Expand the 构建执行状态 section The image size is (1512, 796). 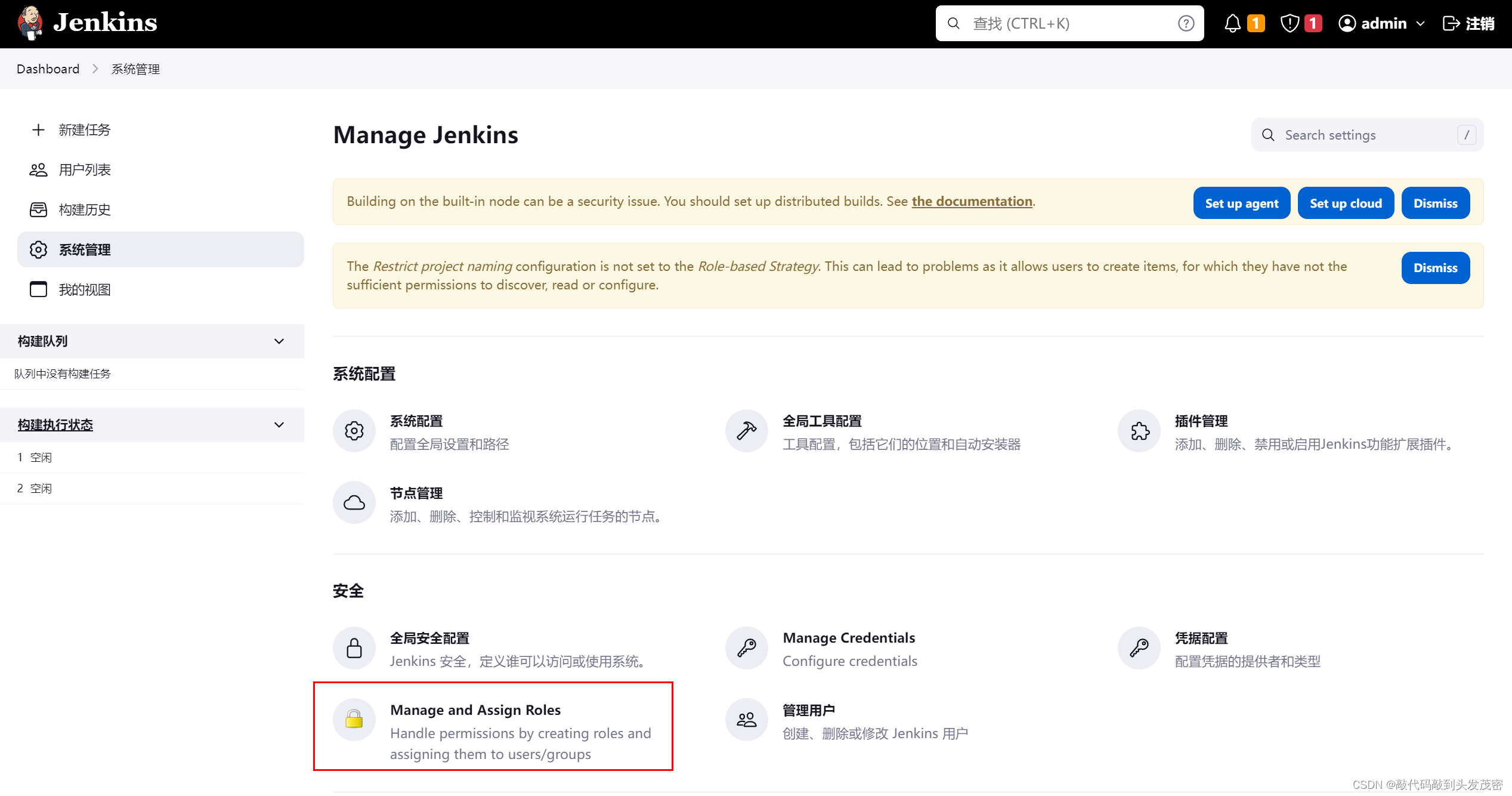click(285, 424)
